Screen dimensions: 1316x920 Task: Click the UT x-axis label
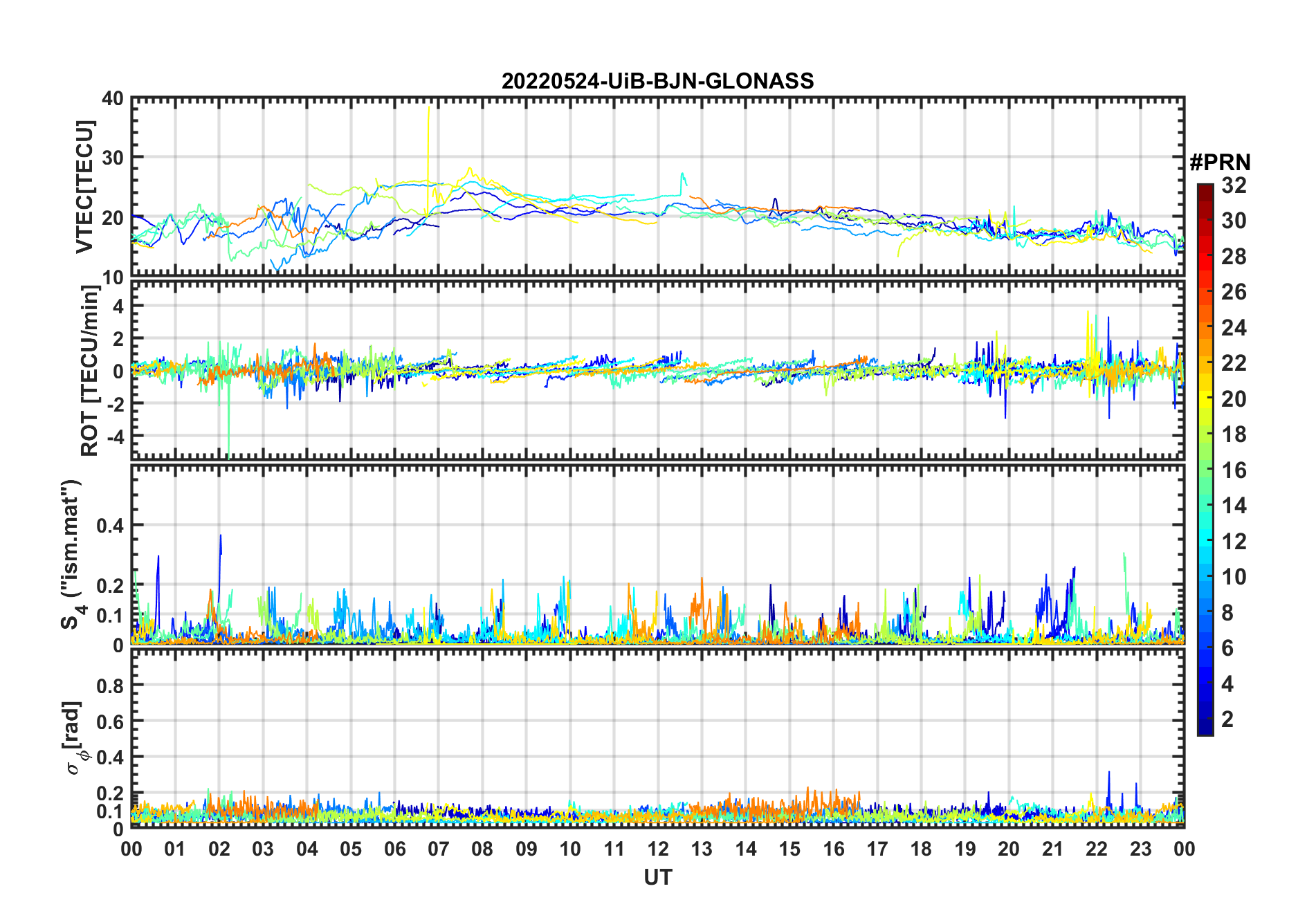[x=657, y=878]
